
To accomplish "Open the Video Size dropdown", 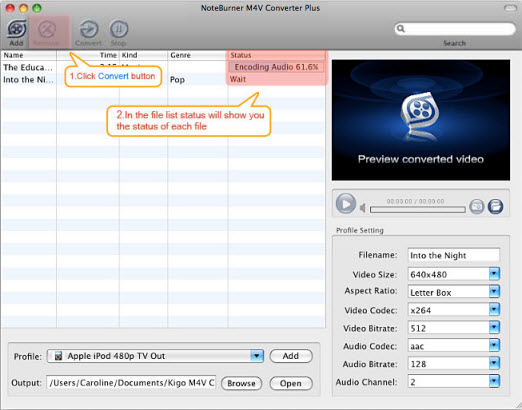I will click(454, 274).
